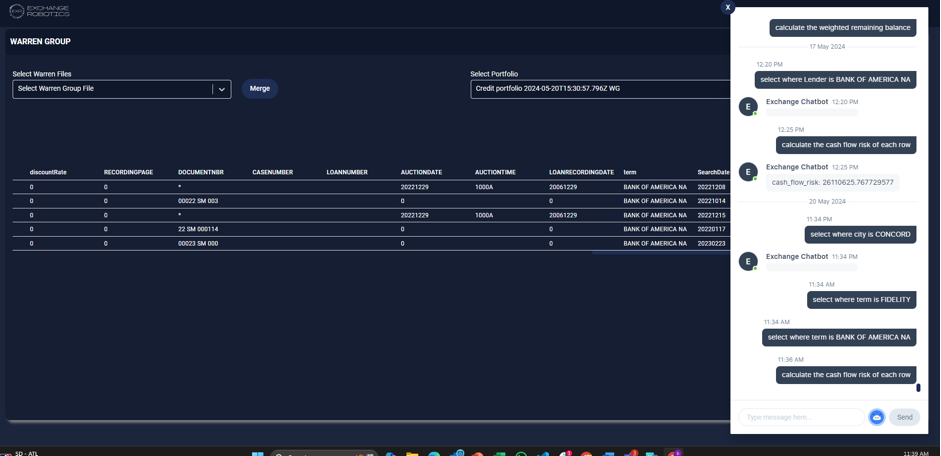Screen dimensions: 941x456
Task: Click the Send button in chat
Action: [x=904, y=417]
